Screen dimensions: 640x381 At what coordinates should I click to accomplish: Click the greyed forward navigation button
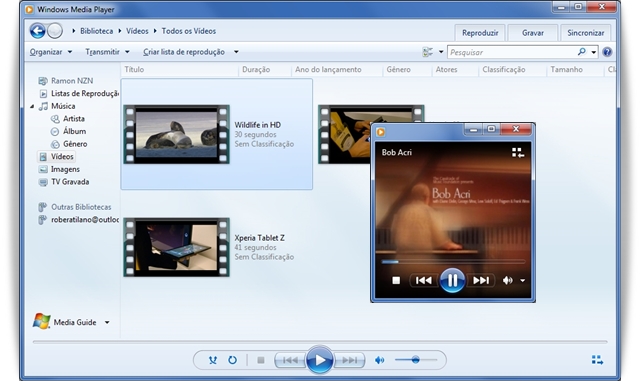(x=55, y=31)
